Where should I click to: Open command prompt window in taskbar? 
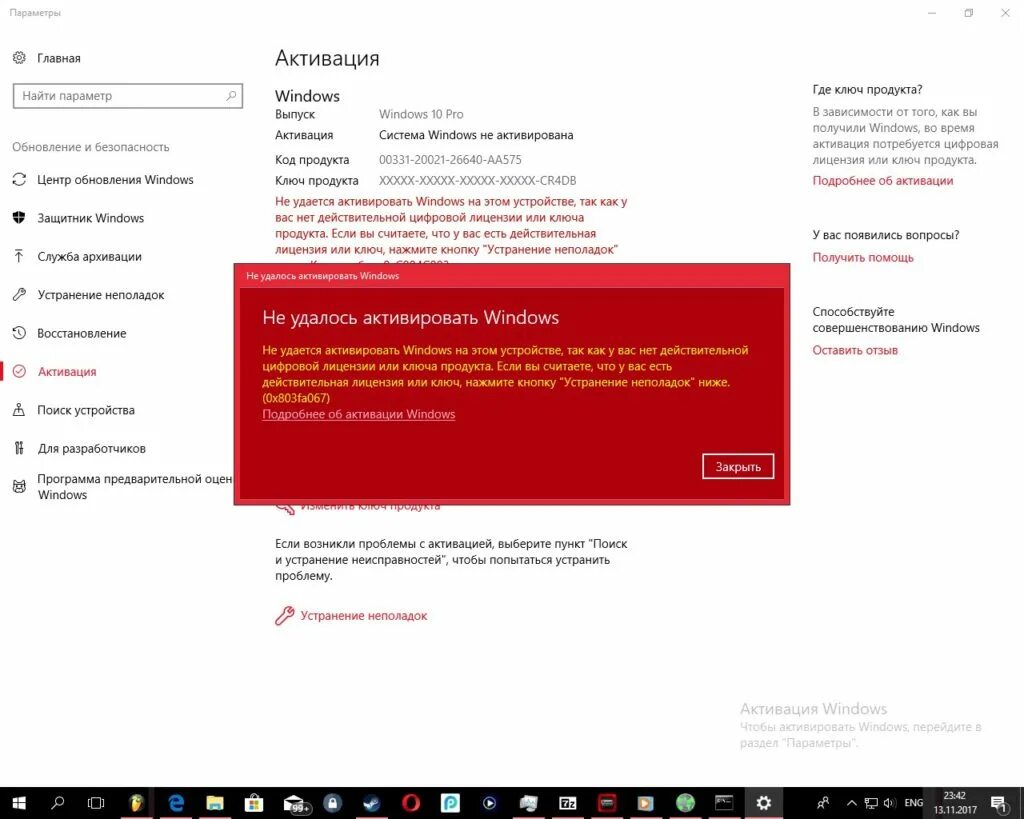(724, 803)
